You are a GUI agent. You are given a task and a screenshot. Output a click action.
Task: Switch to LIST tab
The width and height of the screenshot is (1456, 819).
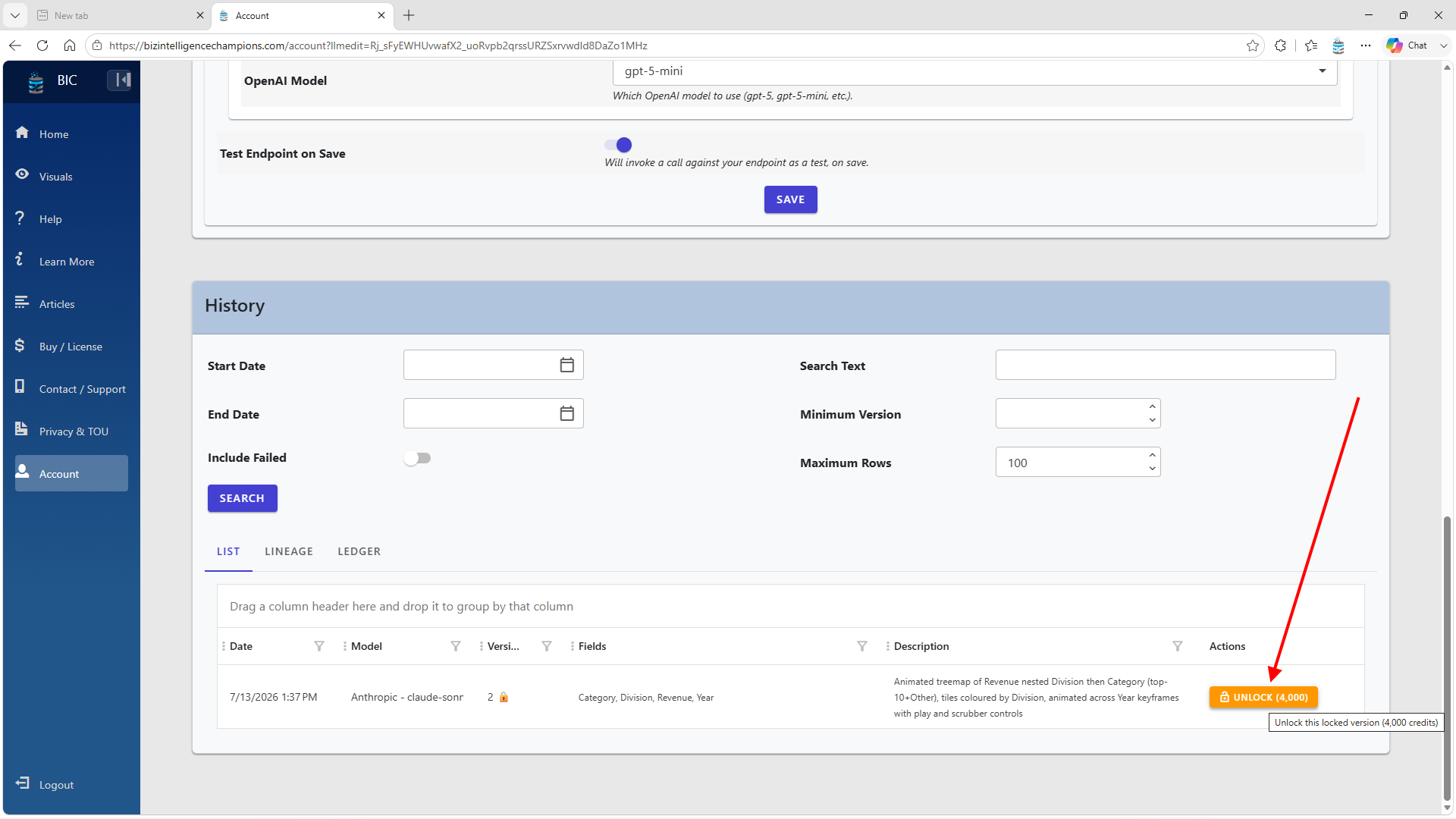[x=228, y=551]
